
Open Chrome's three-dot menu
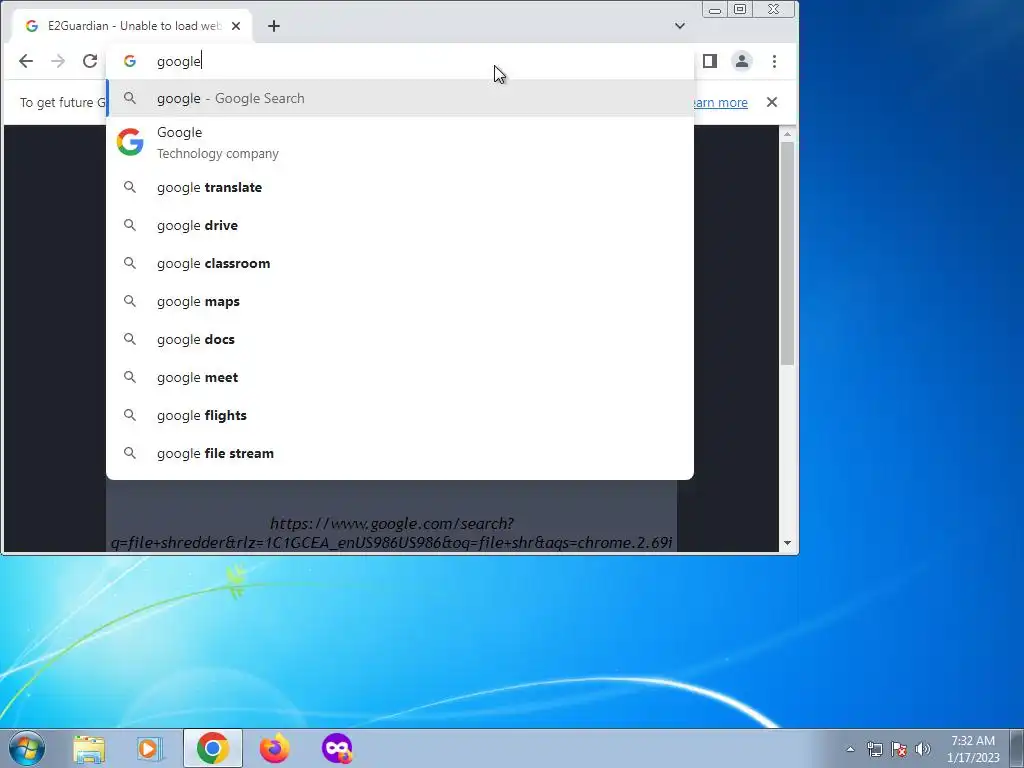coord(775,61)
